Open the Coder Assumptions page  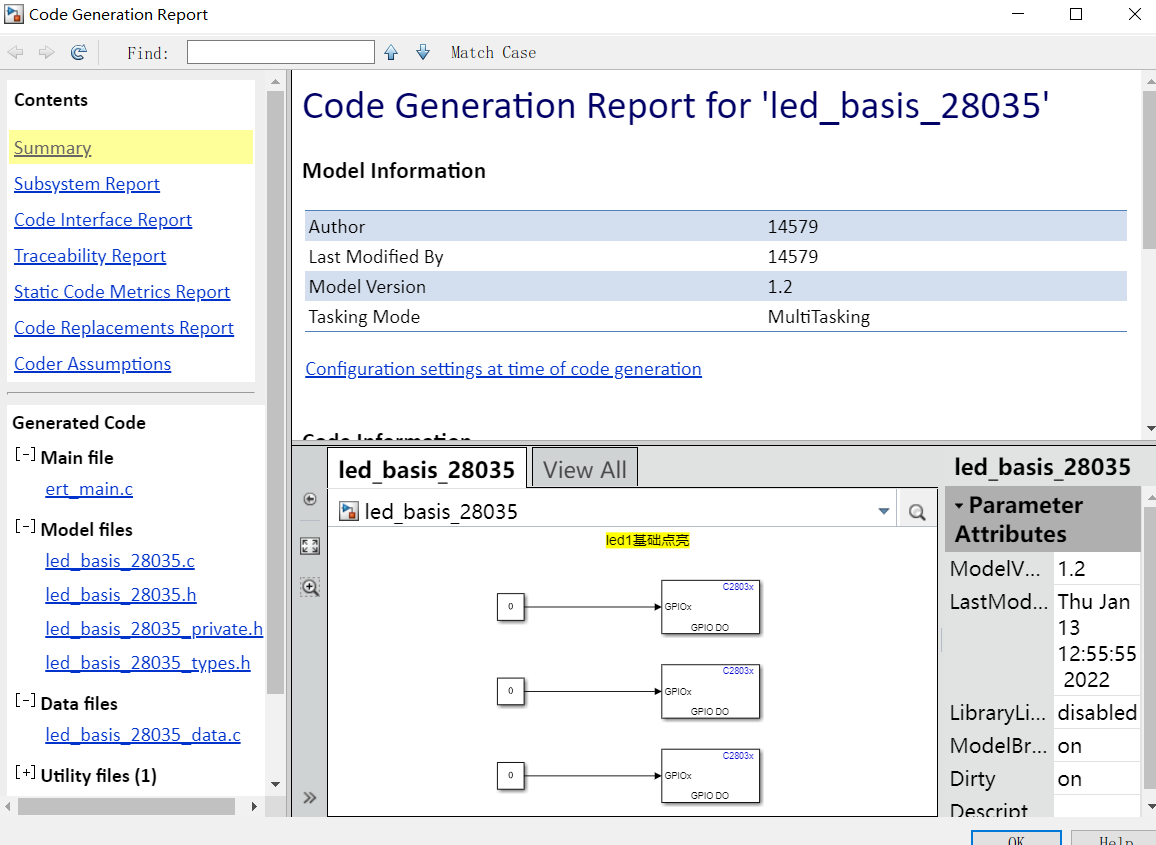(93, 364)
